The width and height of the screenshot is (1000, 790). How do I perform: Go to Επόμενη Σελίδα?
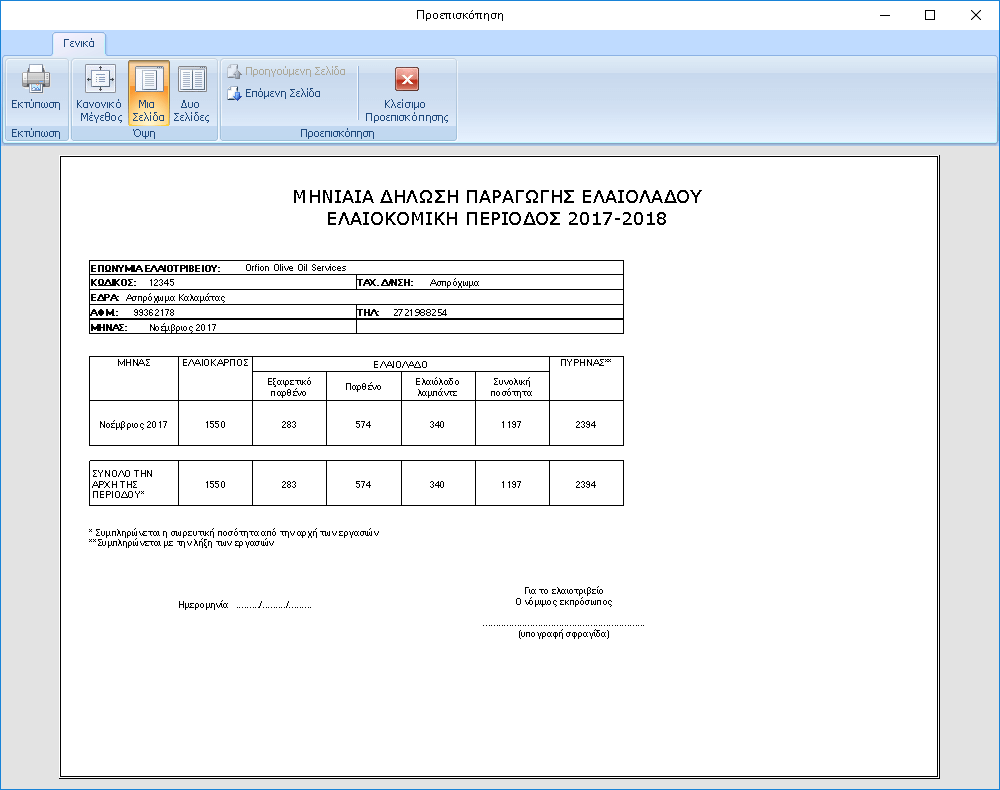click(x=274, y=93)
